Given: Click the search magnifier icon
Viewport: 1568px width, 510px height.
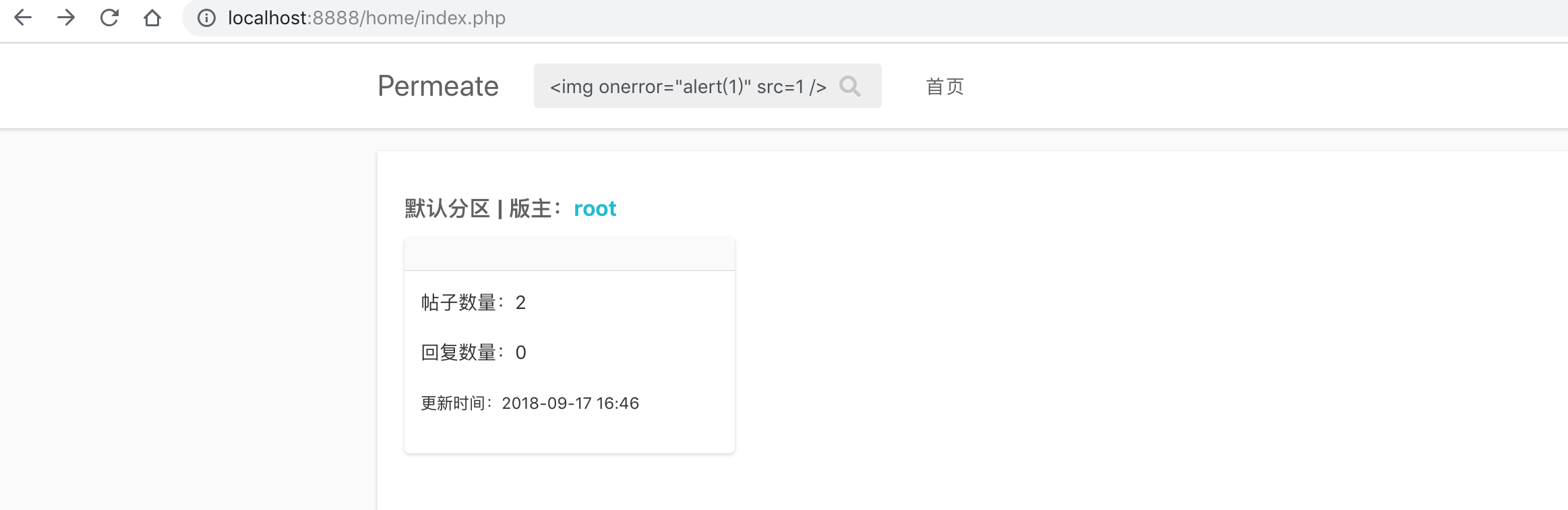Looking at the screenshot, I should click(849, 86).
